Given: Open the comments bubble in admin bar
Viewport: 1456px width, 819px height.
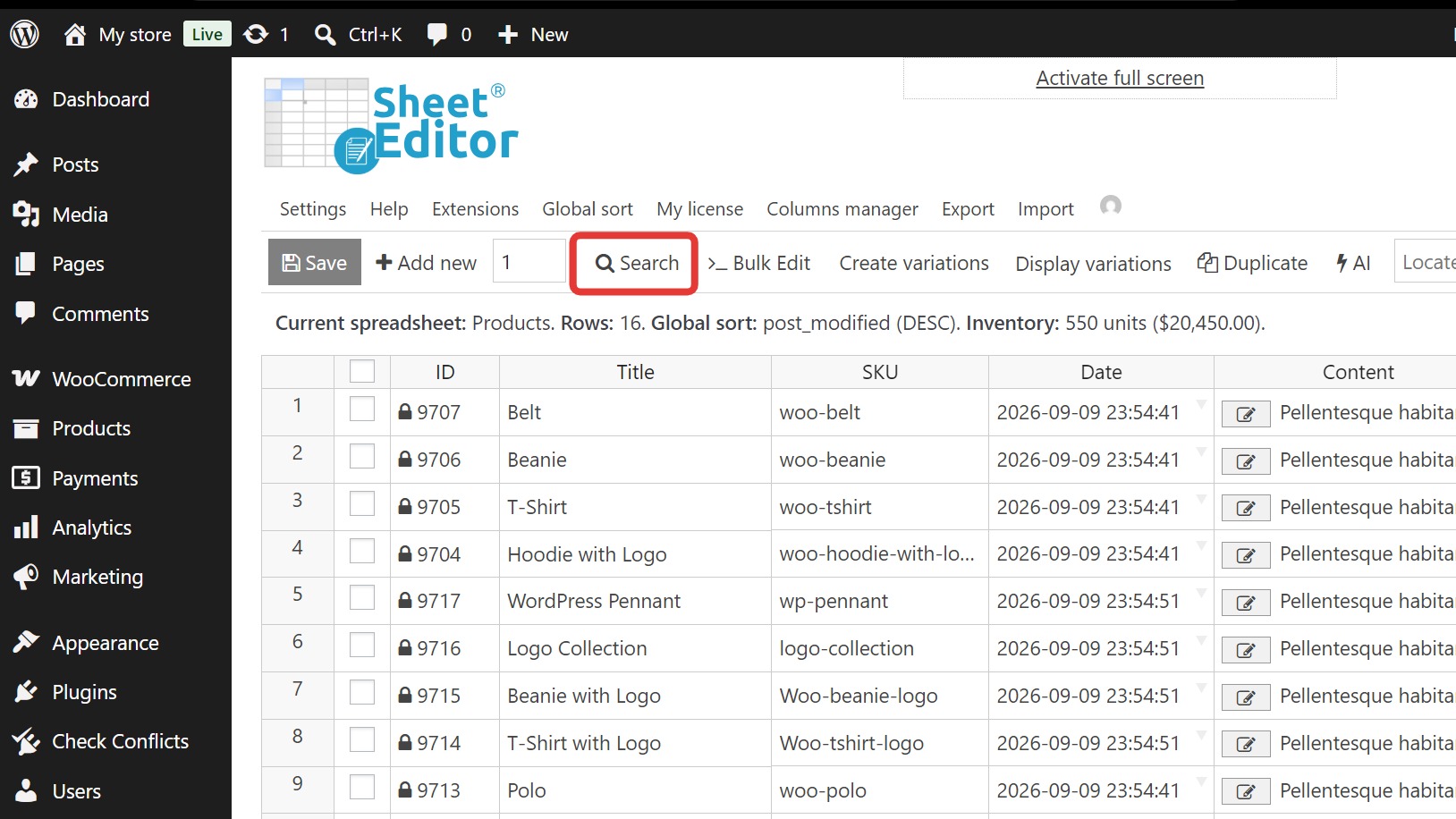Looking at the screenshot, I should [437, 34].
